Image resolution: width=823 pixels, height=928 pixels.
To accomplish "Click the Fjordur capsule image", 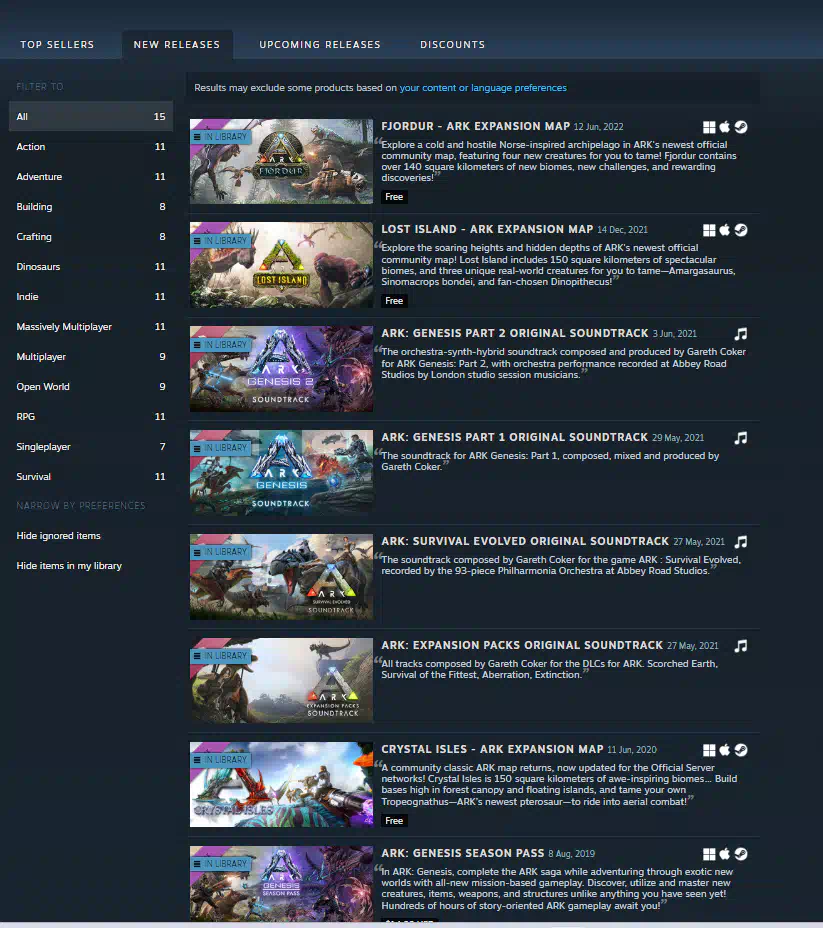I will [282, 162].
